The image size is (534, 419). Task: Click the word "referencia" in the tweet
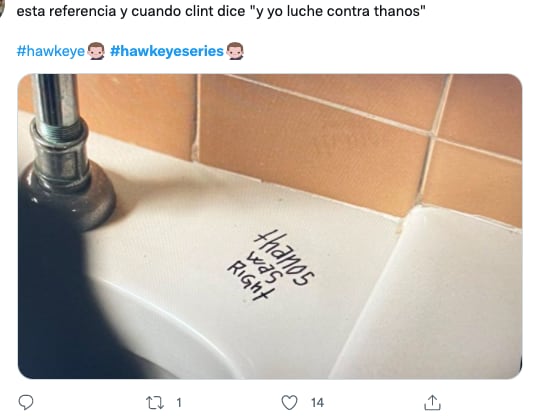(82, 11)
